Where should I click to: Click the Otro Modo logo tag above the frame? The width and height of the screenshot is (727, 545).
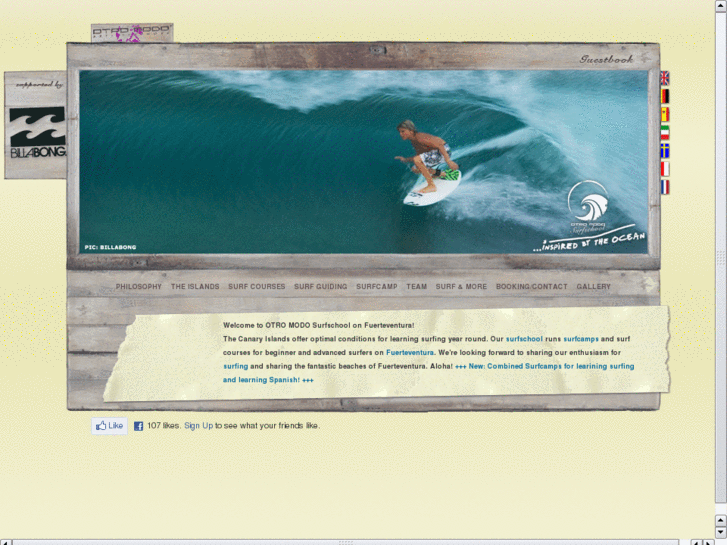[132, 33]
